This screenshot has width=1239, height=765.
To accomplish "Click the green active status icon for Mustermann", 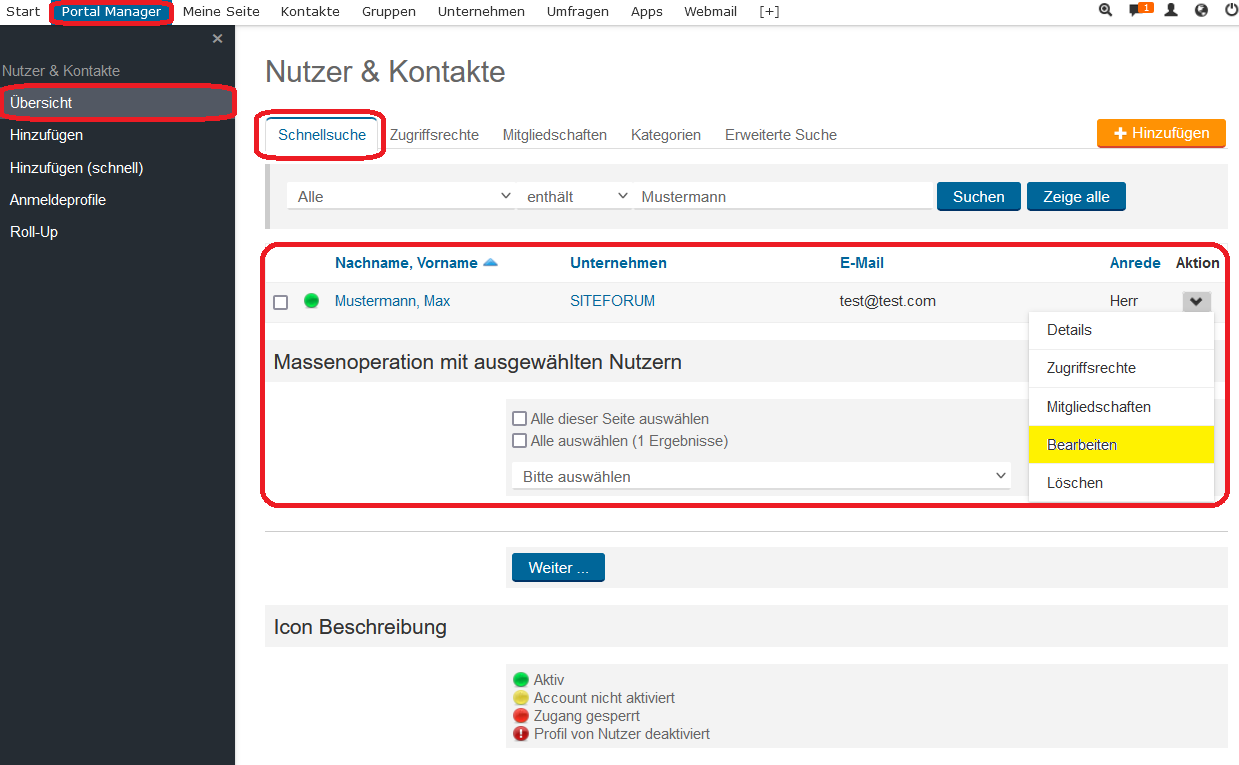I will 311,301.
